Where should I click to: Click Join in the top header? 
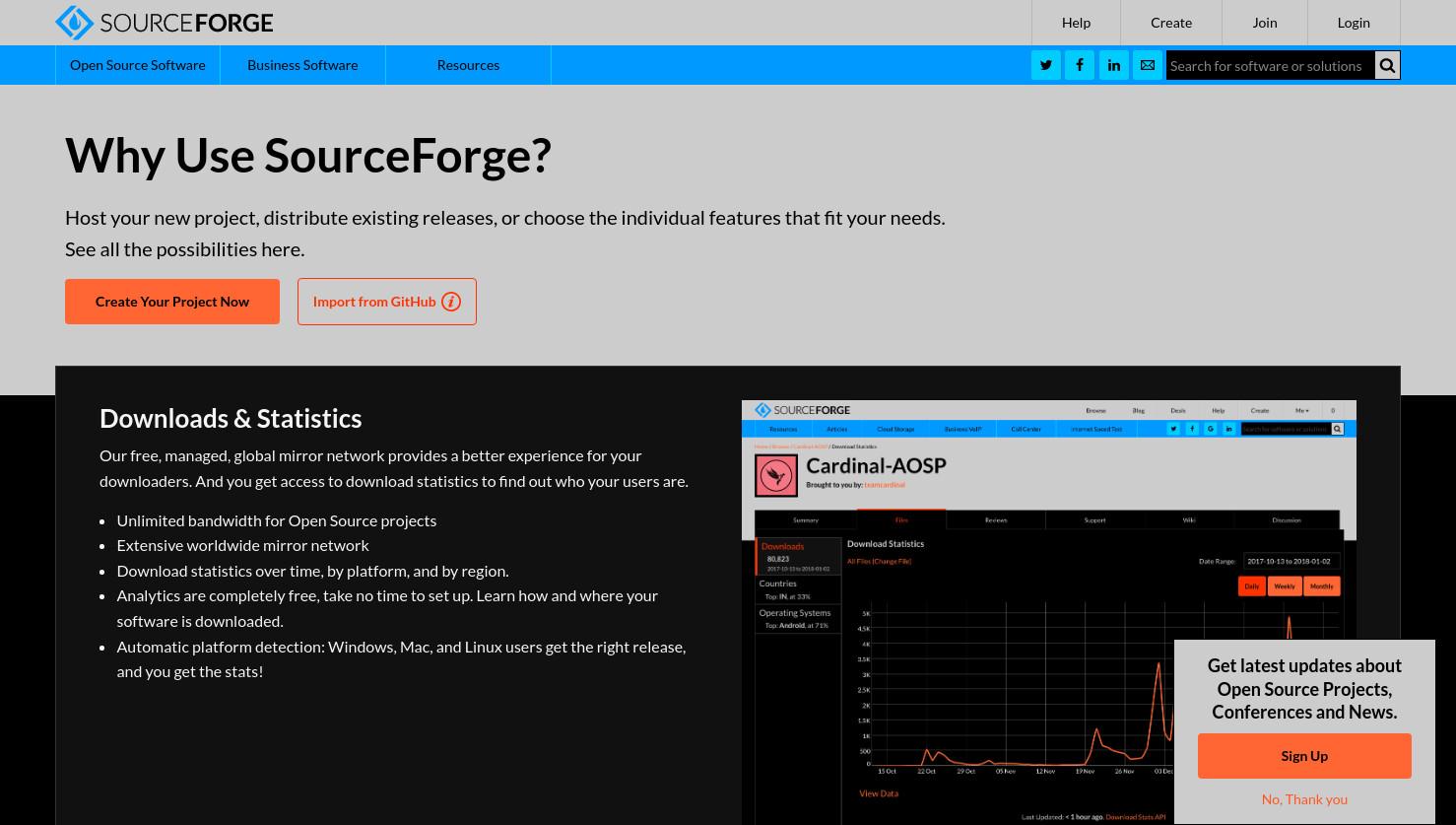click(x=1265, y=23)
